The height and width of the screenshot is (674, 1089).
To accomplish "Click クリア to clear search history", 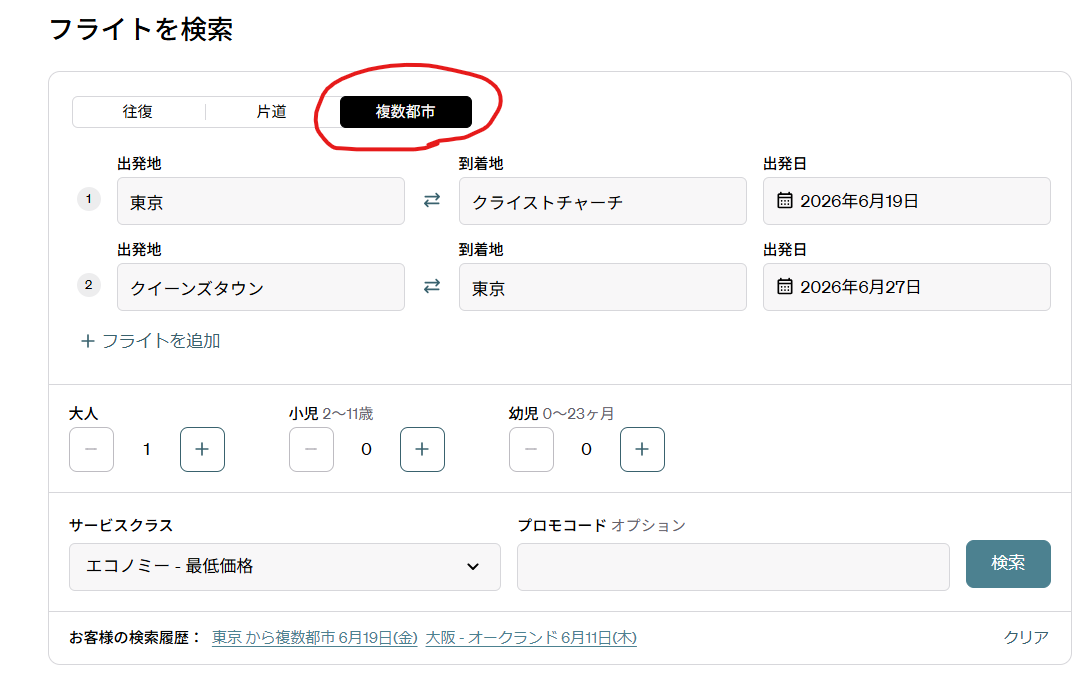I will (1026, 637).
